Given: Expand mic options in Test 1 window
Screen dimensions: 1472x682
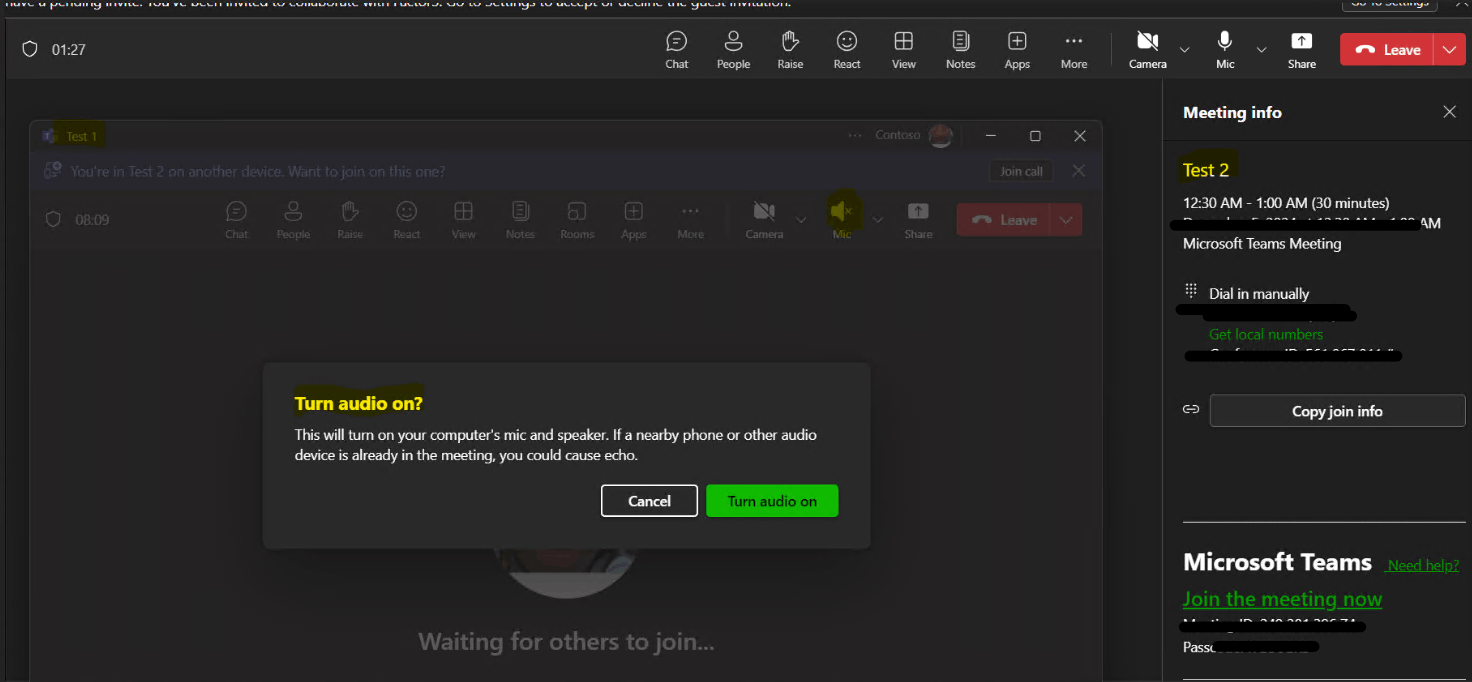Looking at the screenshot, I should pyautogui.click(x=878, y=220).
